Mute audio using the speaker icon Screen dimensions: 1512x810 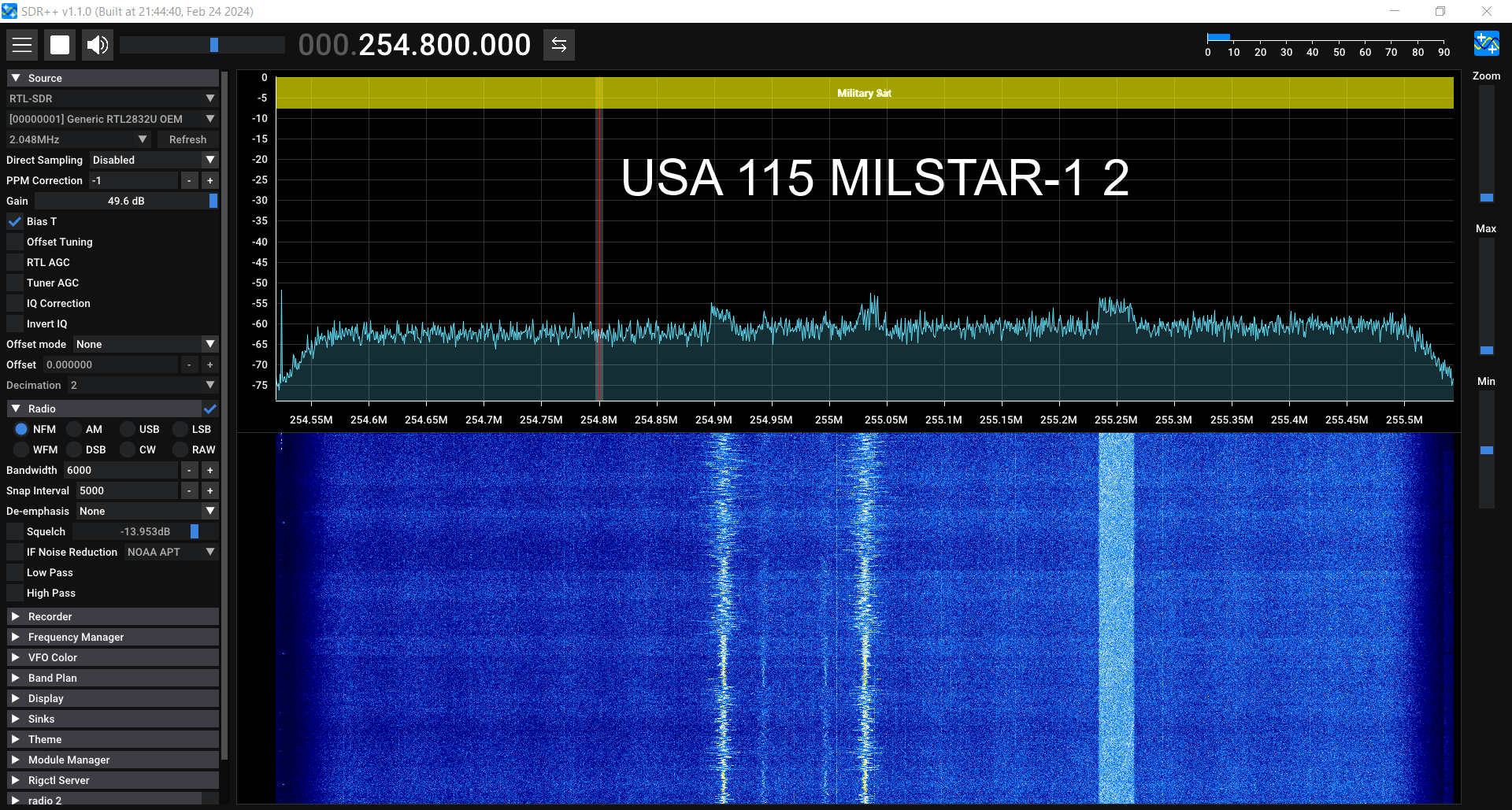98,45
